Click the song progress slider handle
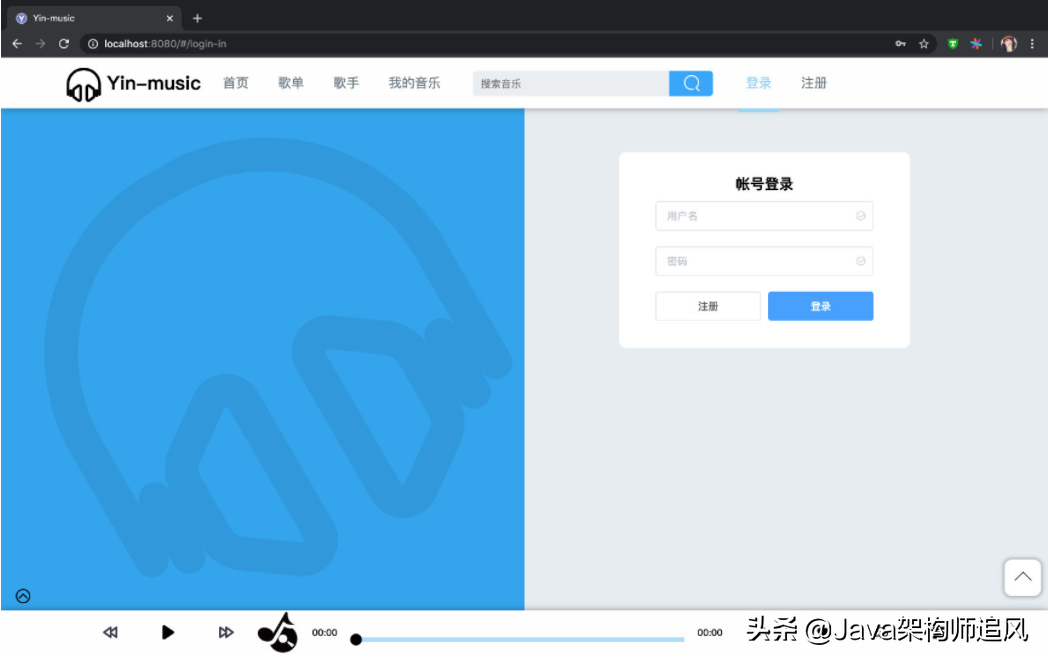The height and width of the screenshot is (662, 1048). click(356, 640)
